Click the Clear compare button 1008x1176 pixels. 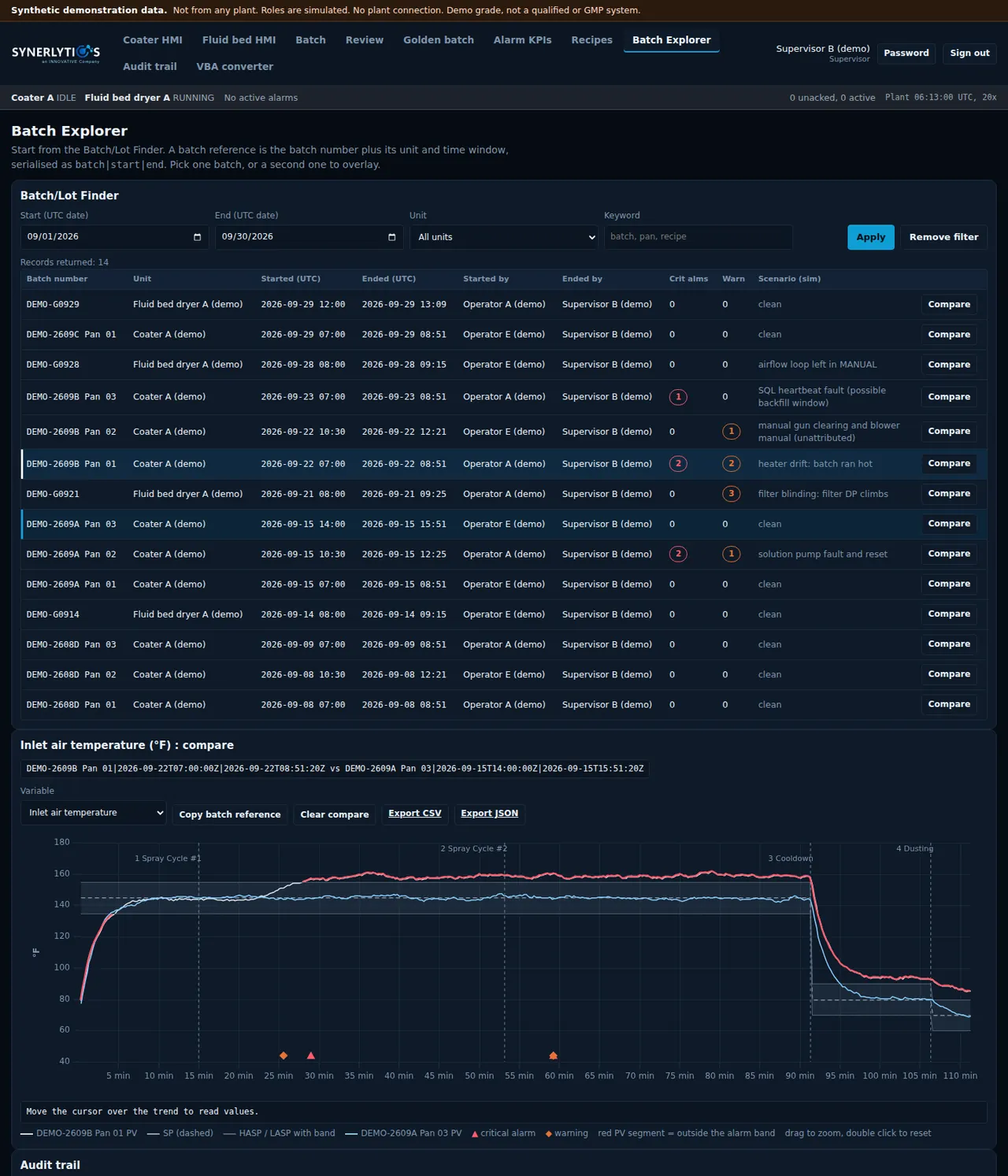(335, 814)
